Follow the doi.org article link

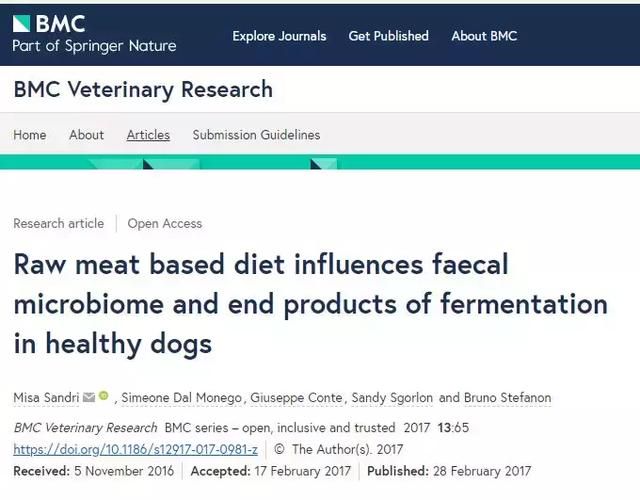pyautogui.click(x=136, y=449)
